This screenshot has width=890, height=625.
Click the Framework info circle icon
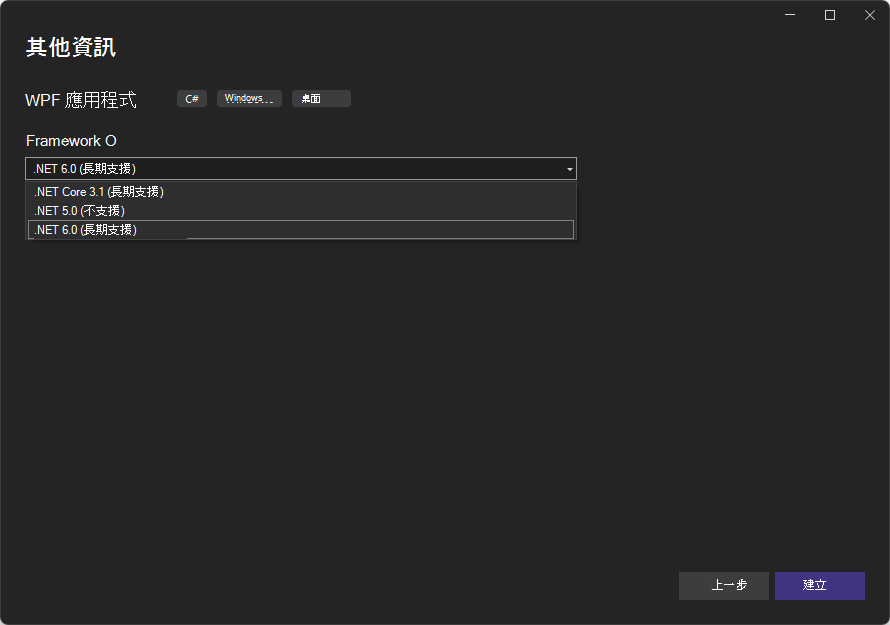coord(111,141)
